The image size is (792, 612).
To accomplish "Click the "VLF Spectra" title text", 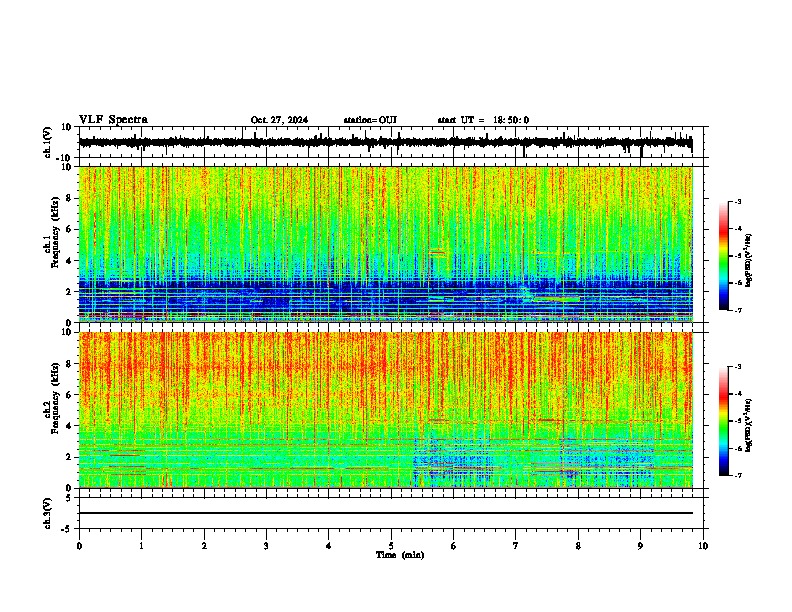I will click(113, 120).
